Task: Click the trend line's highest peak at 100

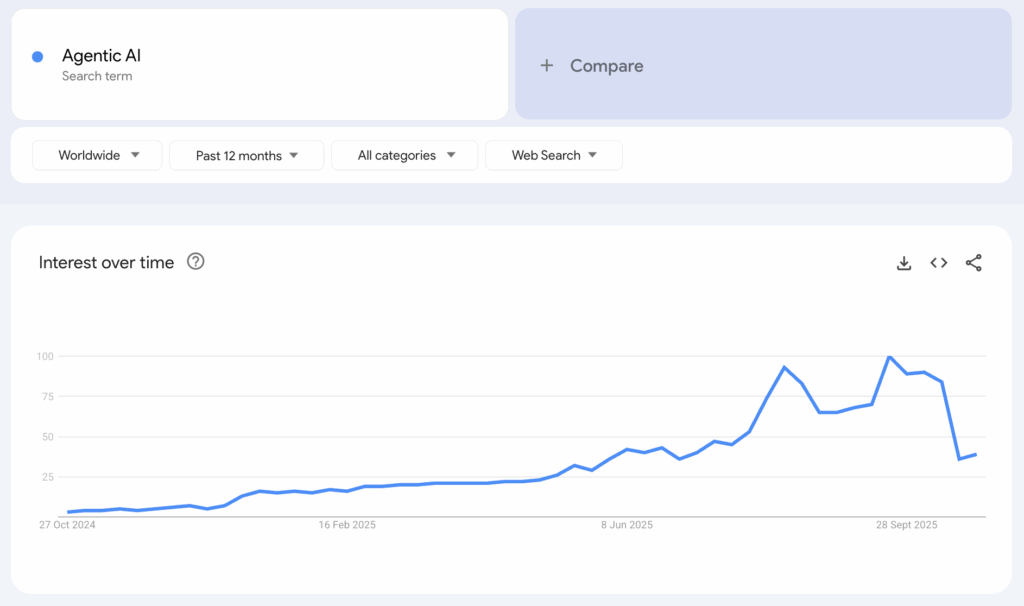Action: point(889,357)
